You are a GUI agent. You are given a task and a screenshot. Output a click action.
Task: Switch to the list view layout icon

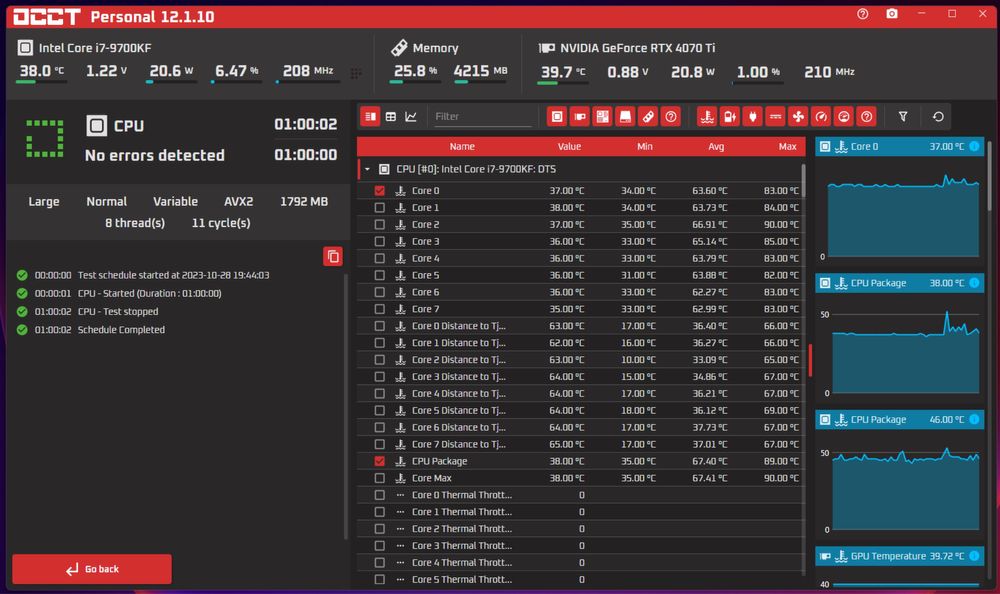(x=371, y=117)
